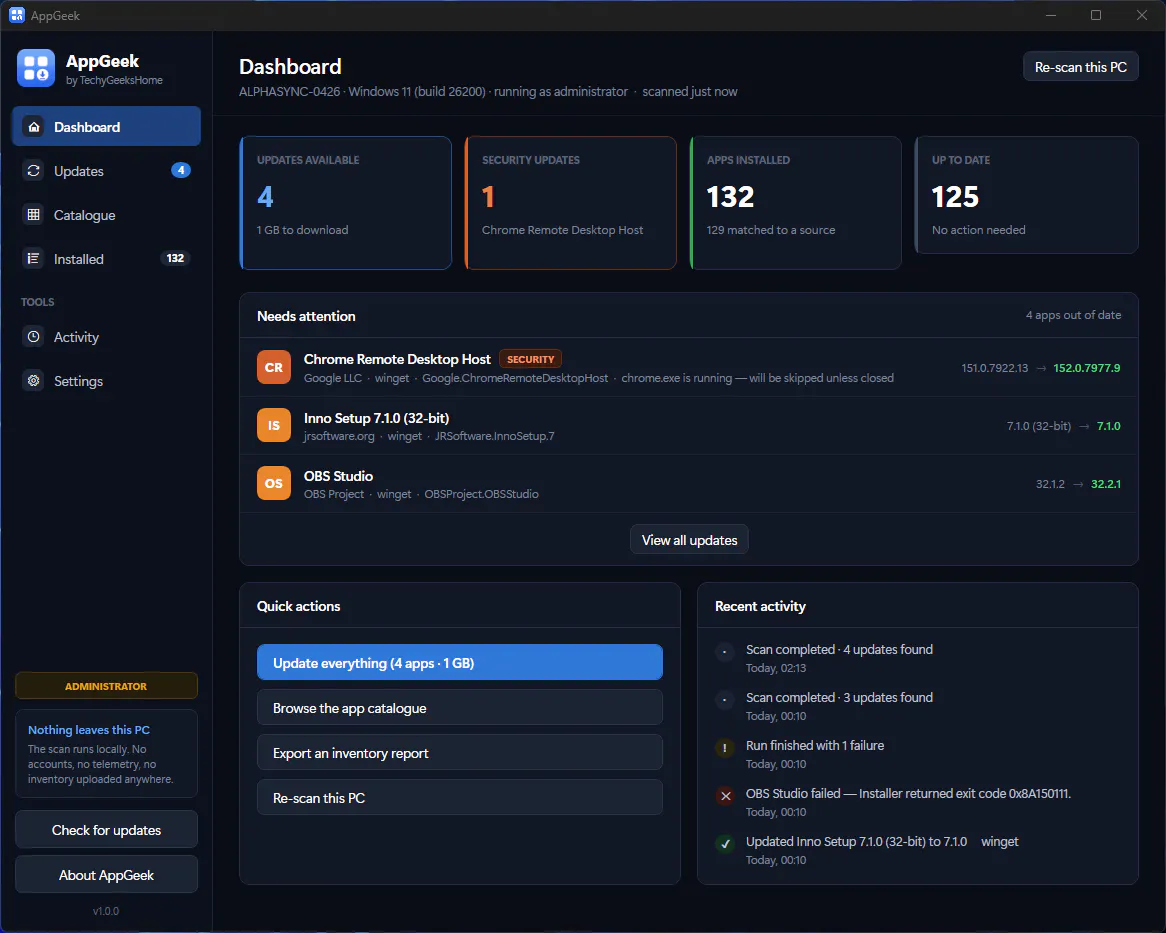Click the Settings gear icon

[33, 381]
